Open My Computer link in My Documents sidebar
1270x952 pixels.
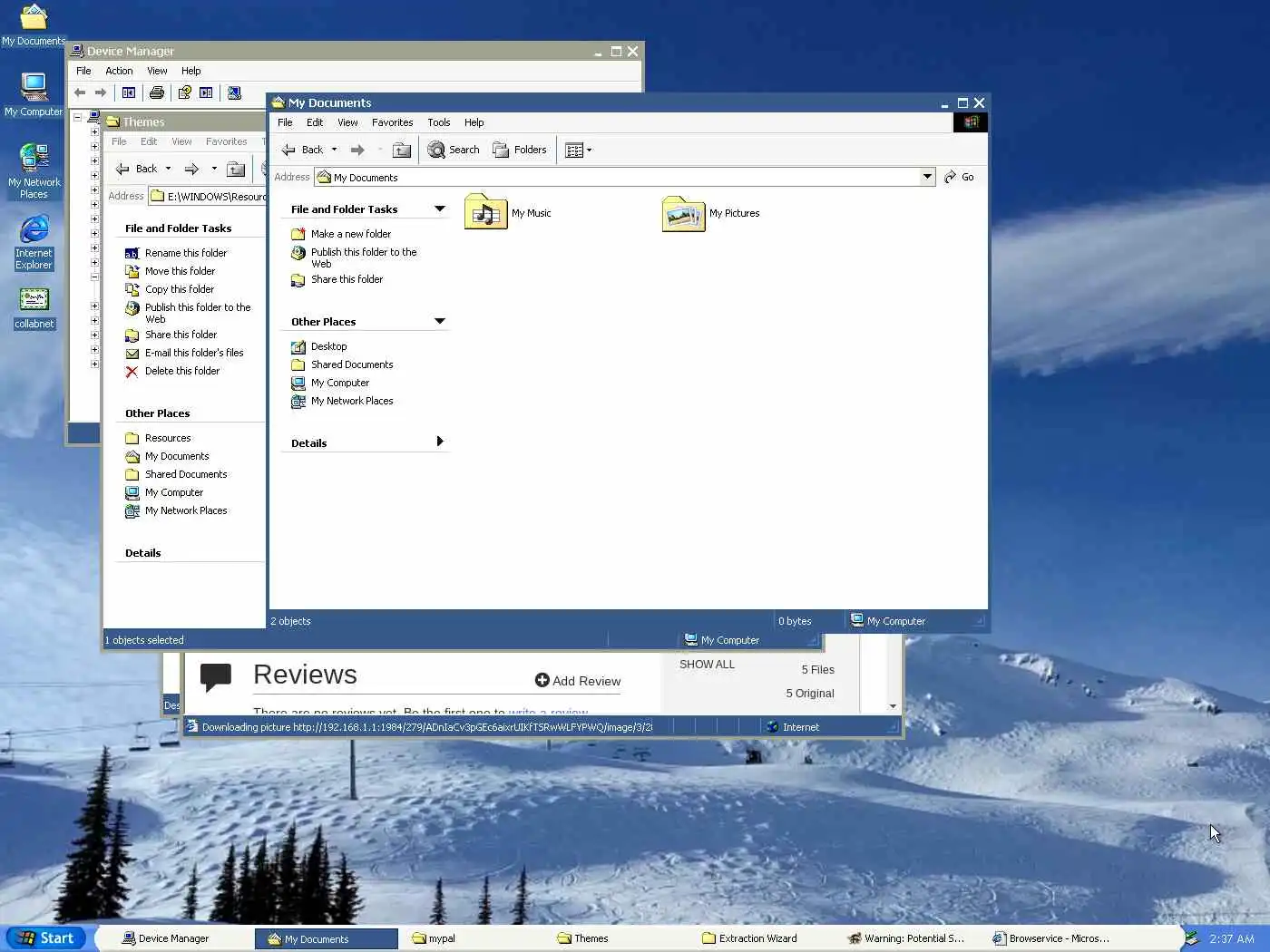tap(330, 383)
